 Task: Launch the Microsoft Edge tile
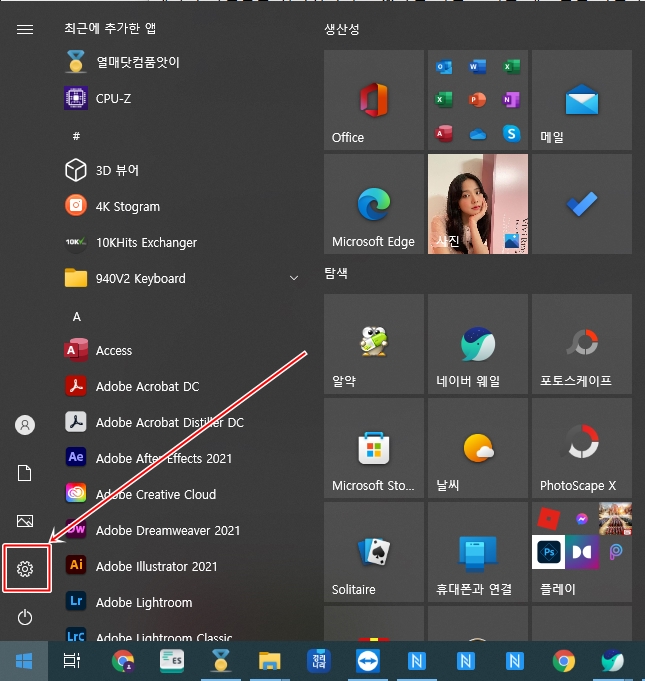(x=374, y=204)
